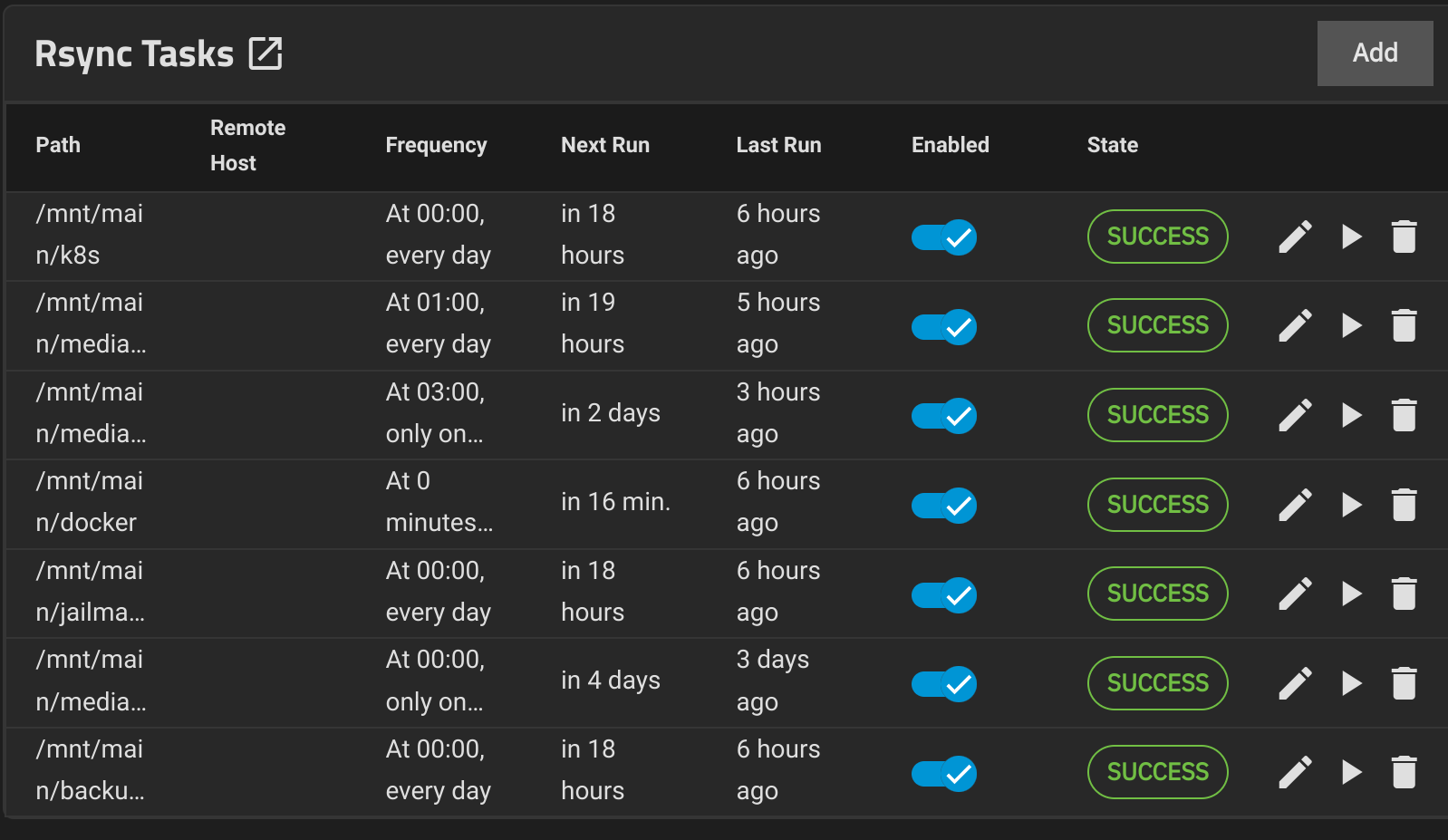This screenshot has width=1448, height=840.
Task: Run the /mnt/main/k8s task now
Action: tap(1351, 237)
